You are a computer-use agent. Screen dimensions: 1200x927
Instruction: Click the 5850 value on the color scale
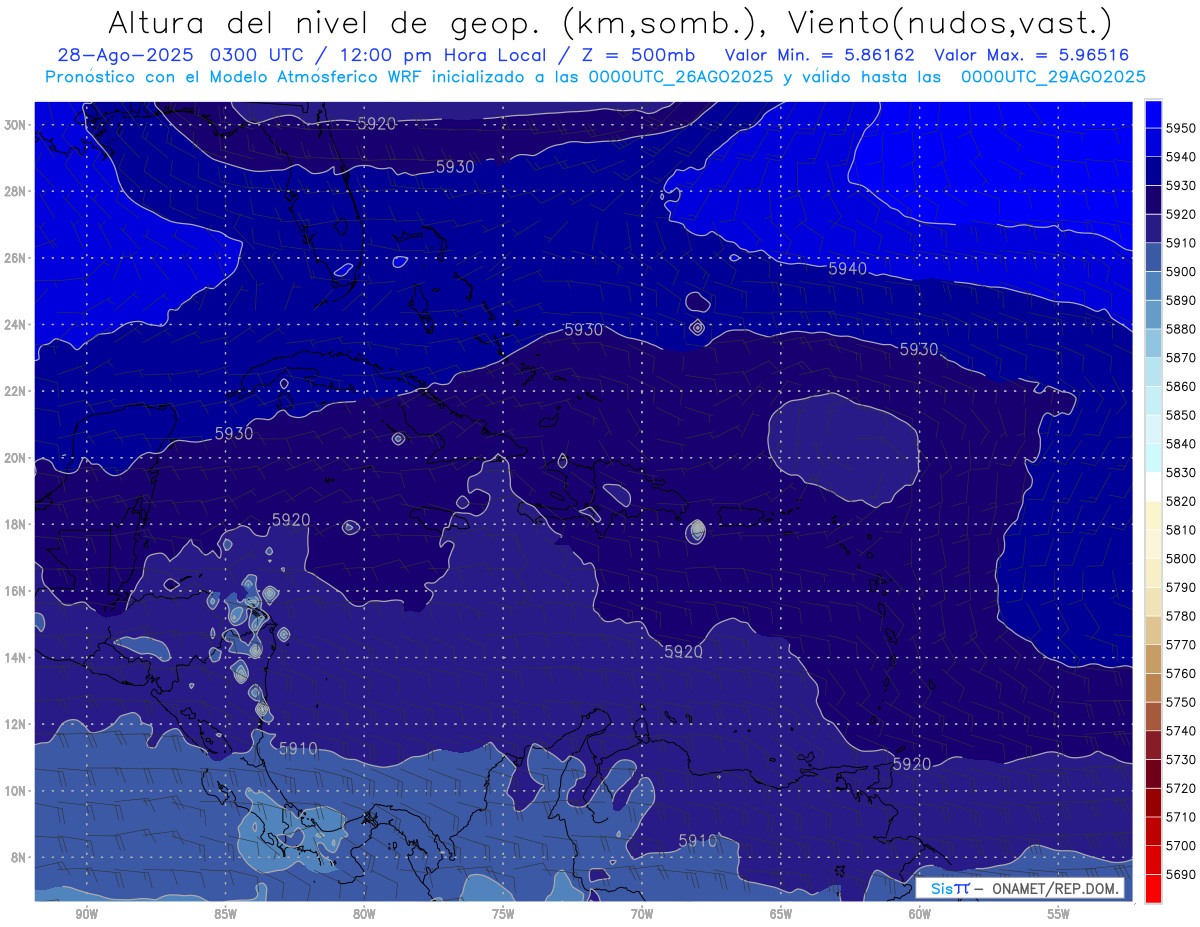1181,415
